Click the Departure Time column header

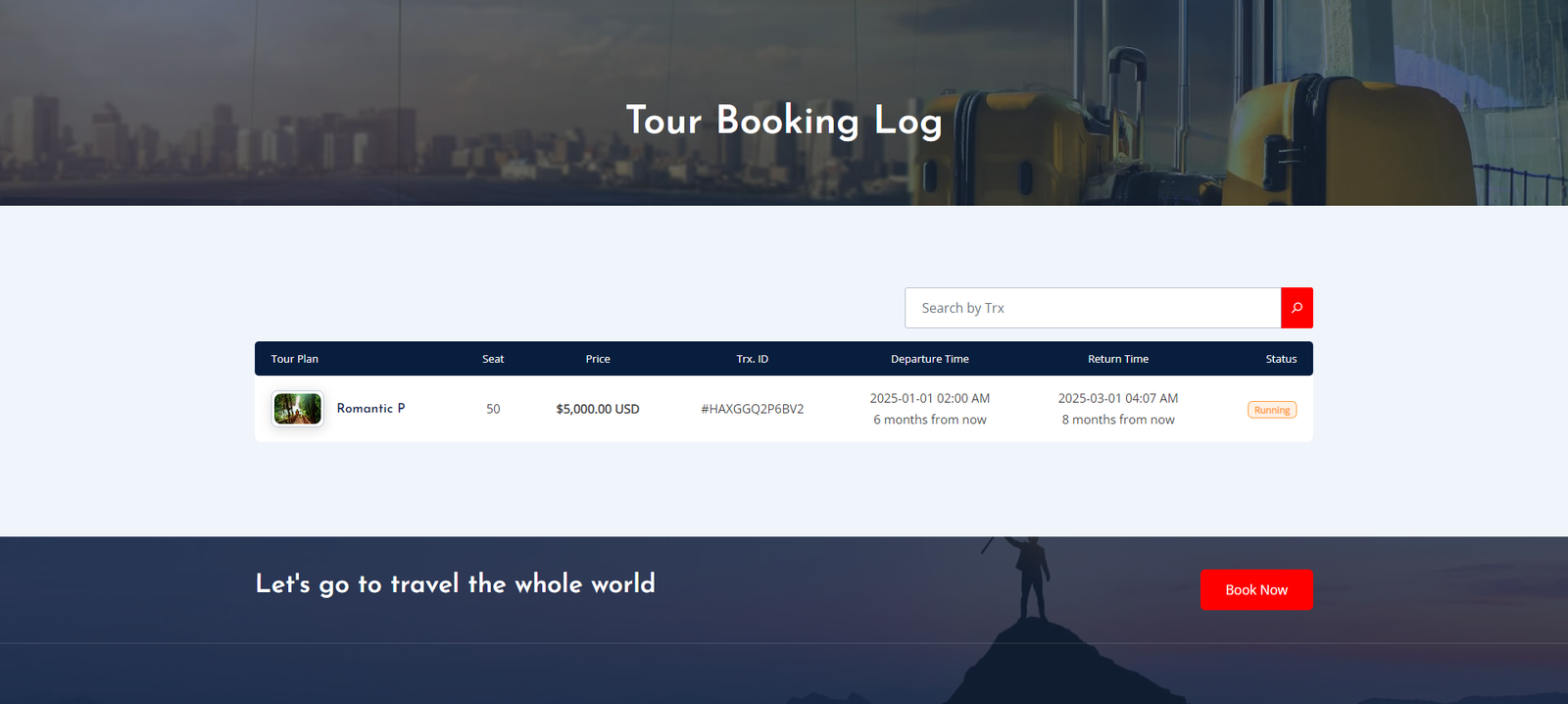coord(929,359)
